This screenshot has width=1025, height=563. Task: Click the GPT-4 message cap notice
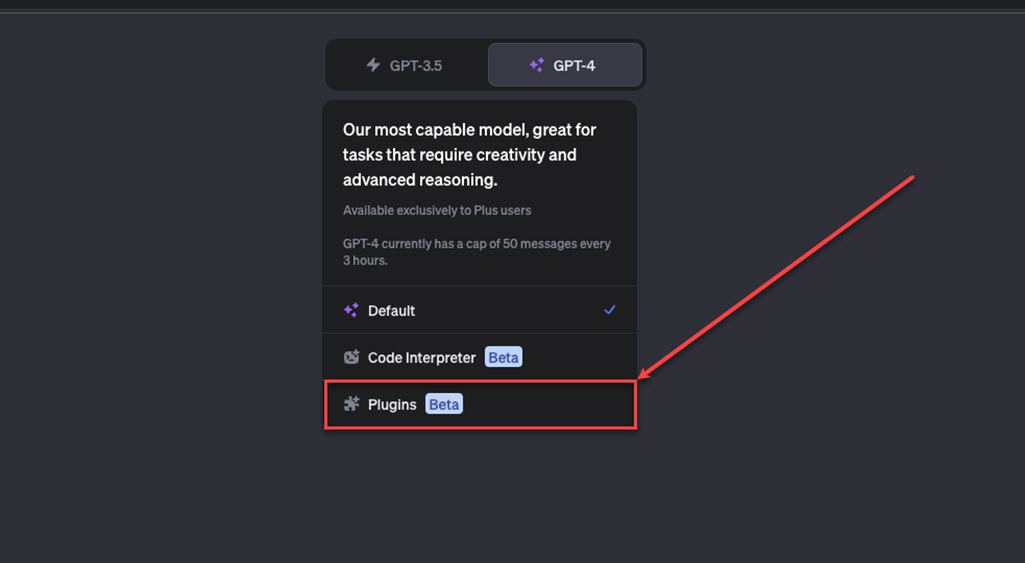point(477,252)
